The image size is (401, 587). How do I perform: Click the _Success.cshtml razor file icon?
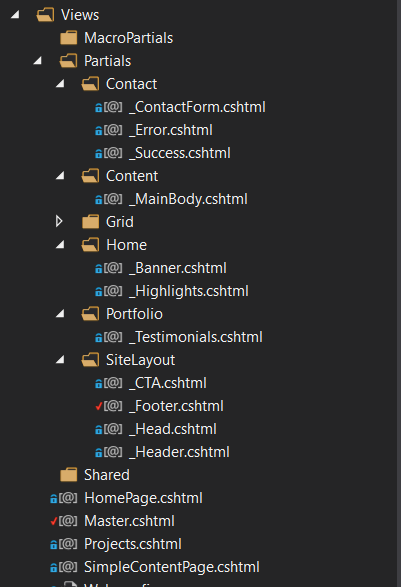[113, 153]
